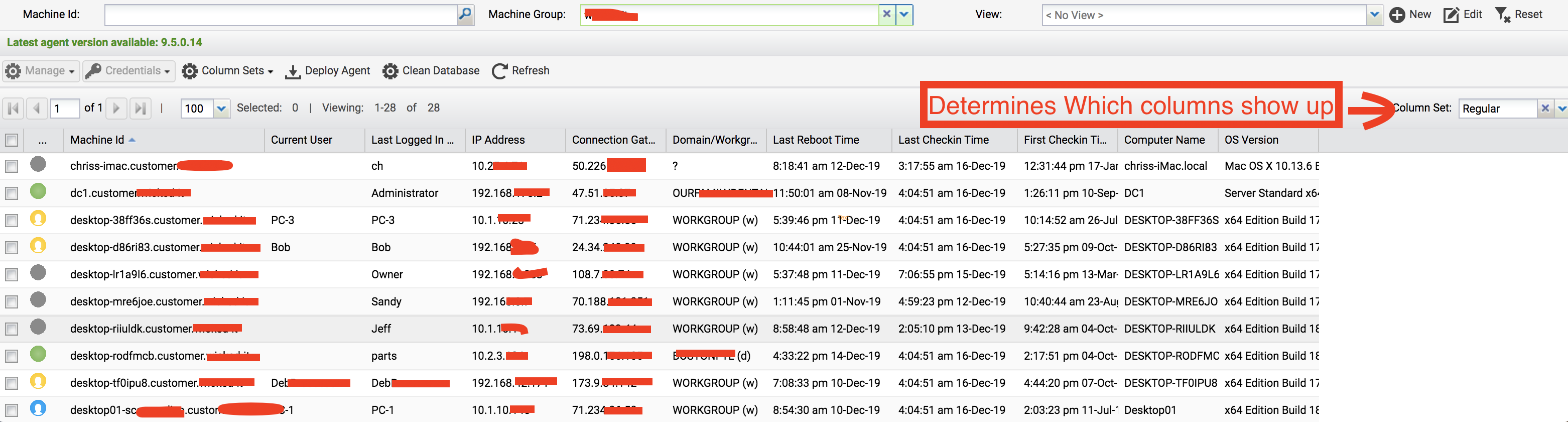Click green status icon for desktop-rodfmcb
The height and width of the screenshot is (422, 1568).
point(38,354)
